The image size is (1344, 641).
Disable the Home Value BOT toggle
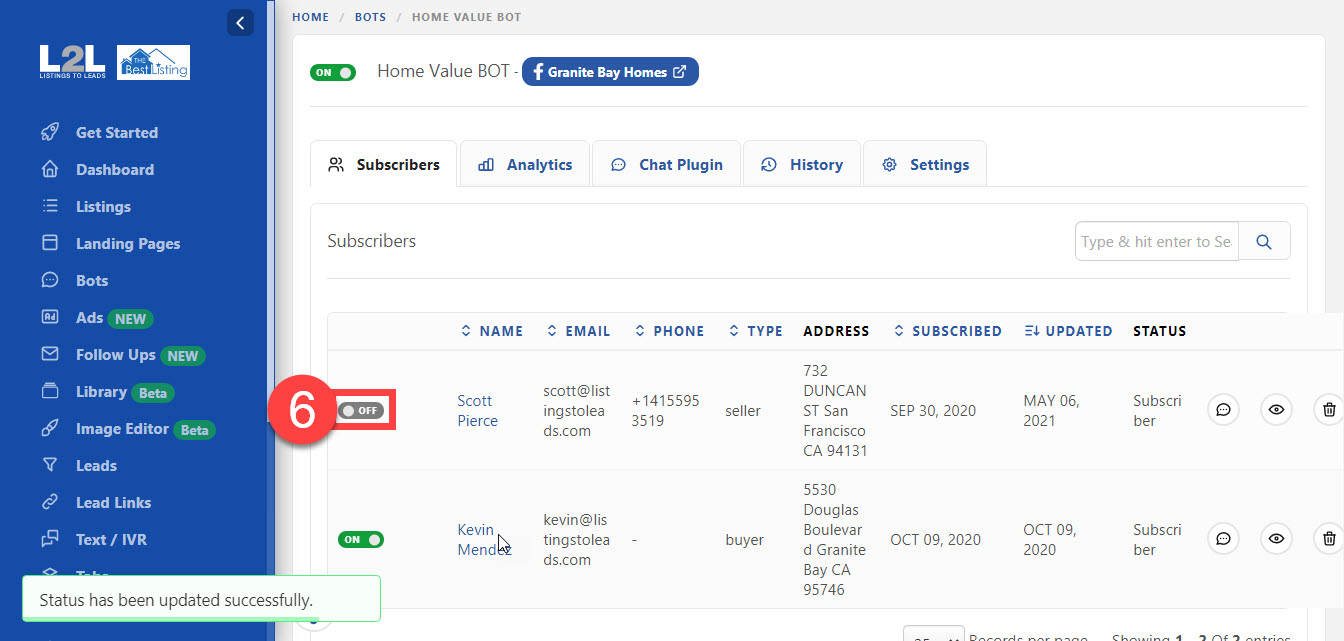pos(333,73)
